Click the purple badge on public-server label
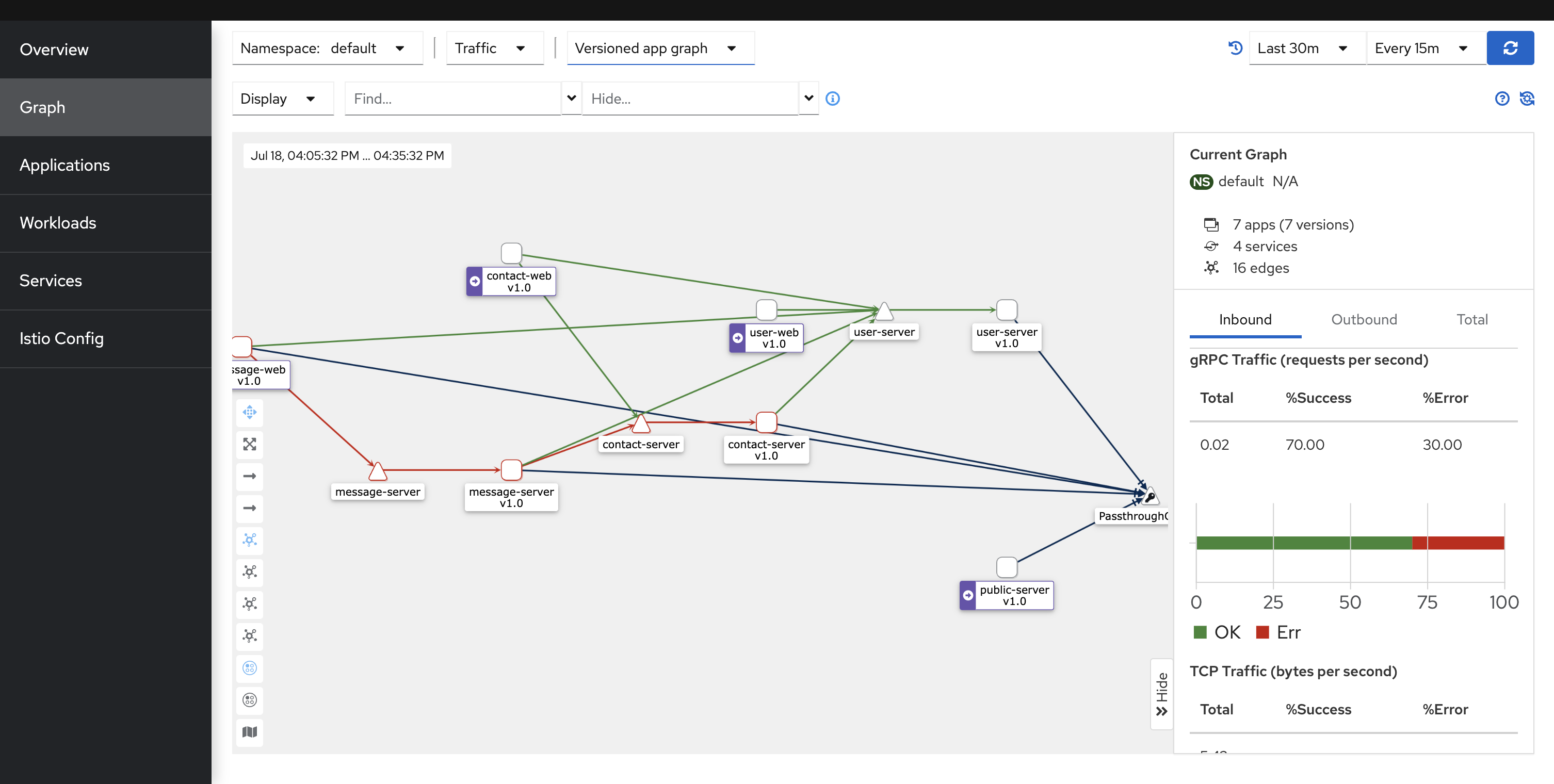1554x784 pixels. [967, 595]
